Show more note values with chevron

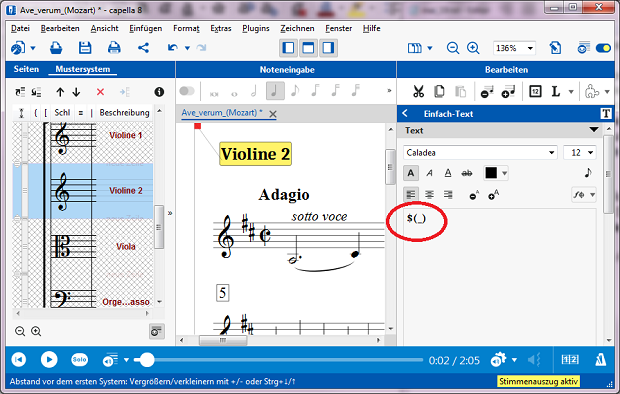389,91
